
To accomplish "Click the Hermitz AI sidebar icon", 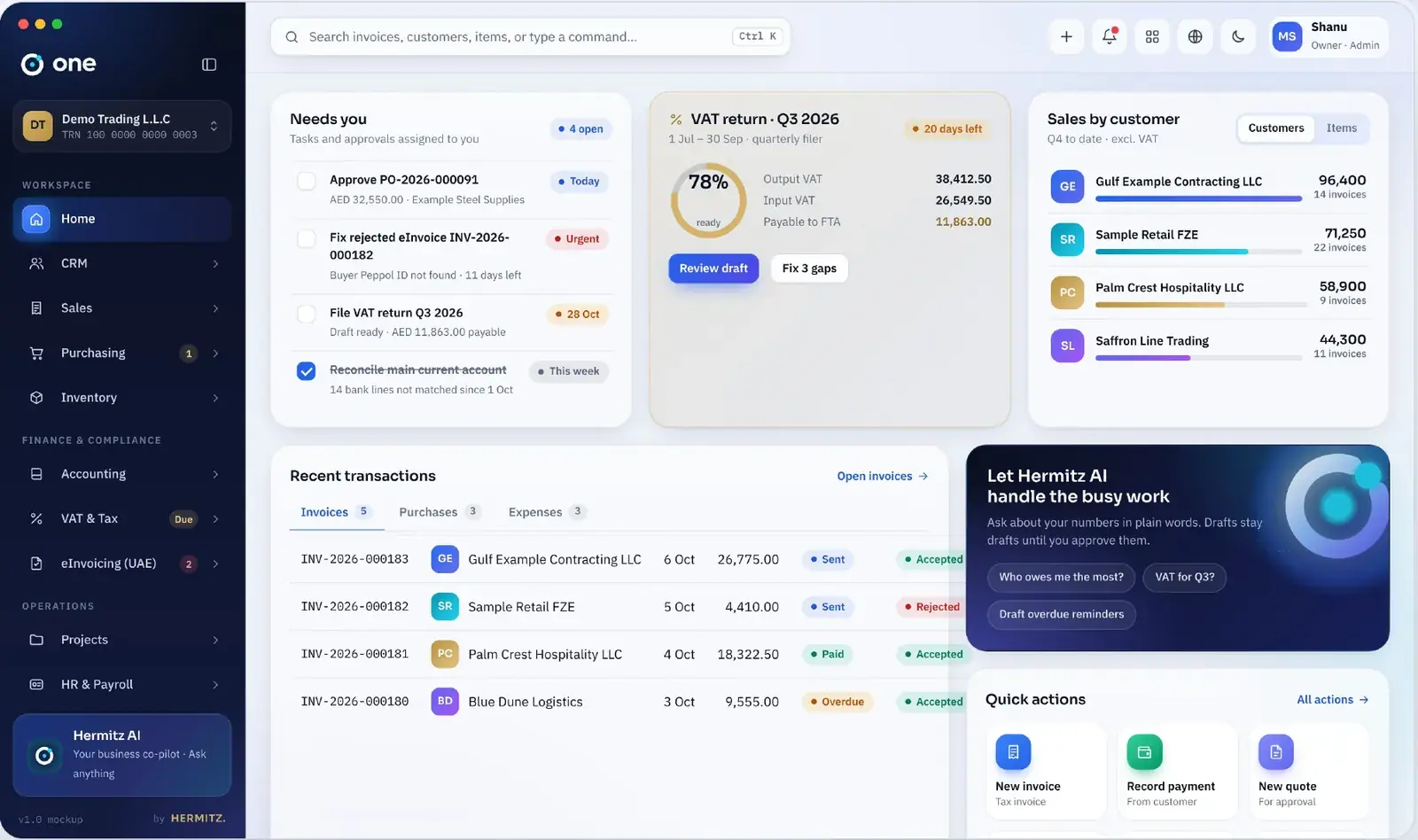I will pos(44,755).
